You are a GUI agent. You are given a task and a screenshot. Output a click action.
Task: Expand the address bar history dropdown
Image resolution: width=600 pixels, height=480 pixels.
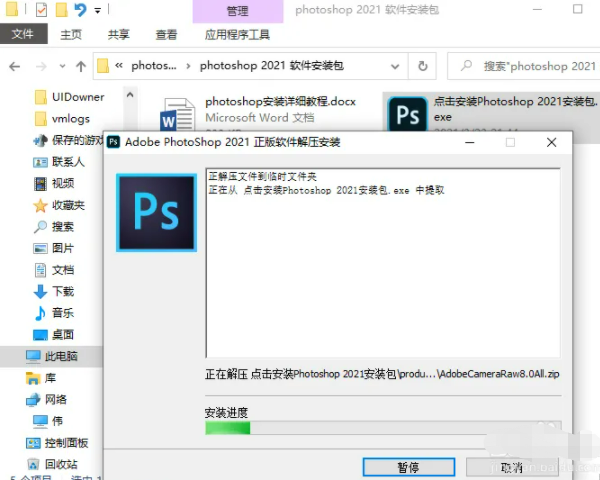pos(395,67)
